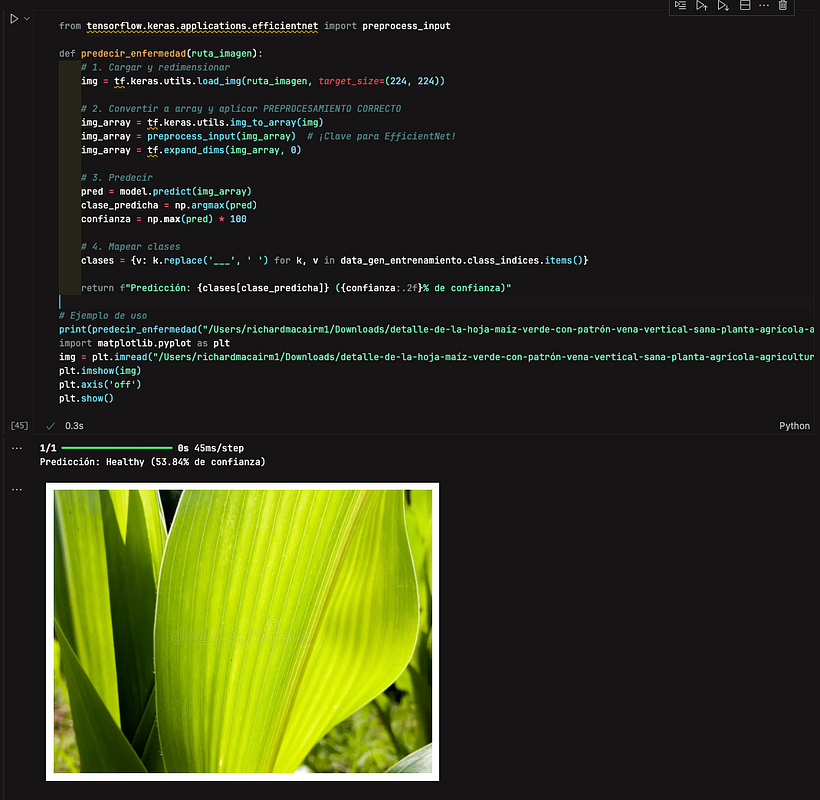Viewport: 820px width, 800px height.
Task: Click the [45] execution count label
Action: [x=19, y=426]
